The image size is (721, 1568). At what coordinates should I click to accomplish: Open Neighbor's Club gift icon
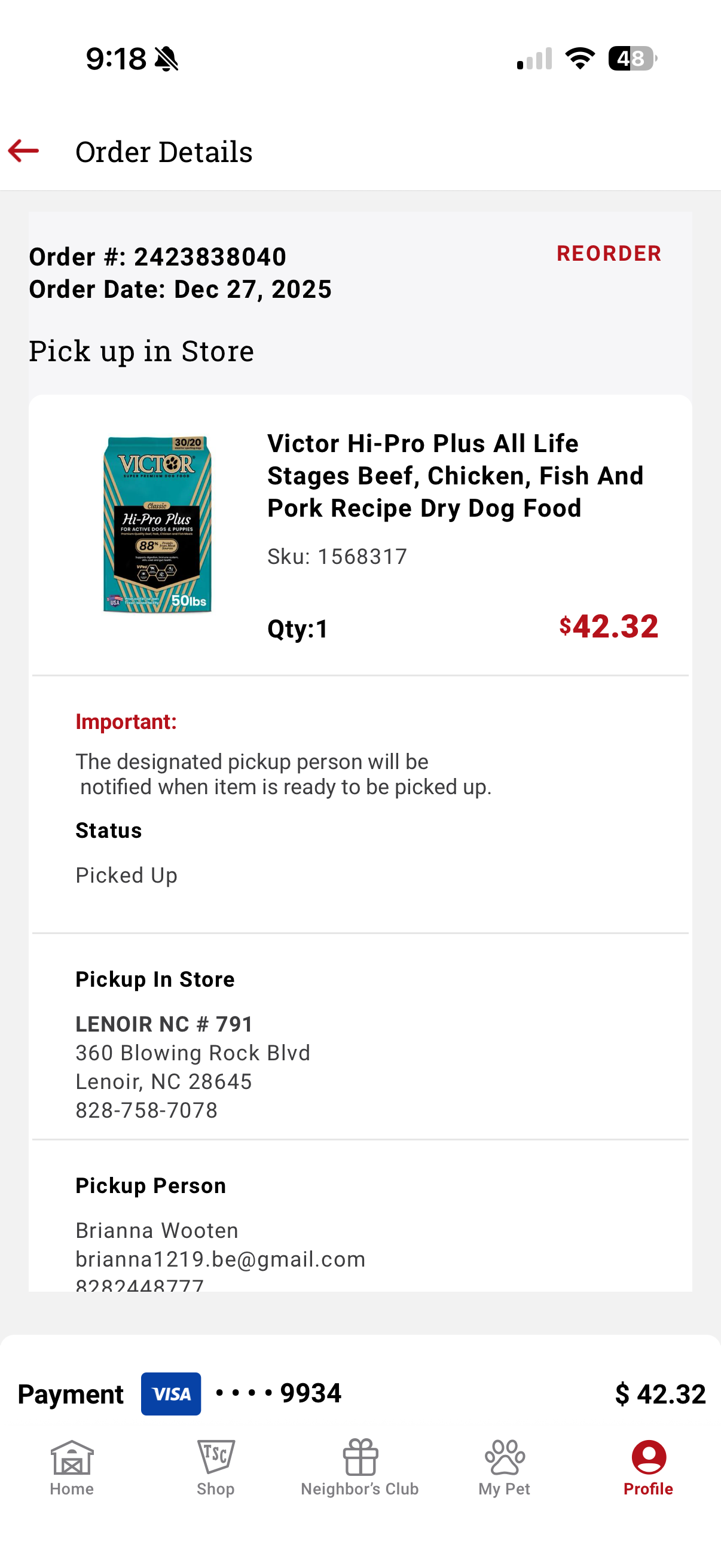point(360,1457)
